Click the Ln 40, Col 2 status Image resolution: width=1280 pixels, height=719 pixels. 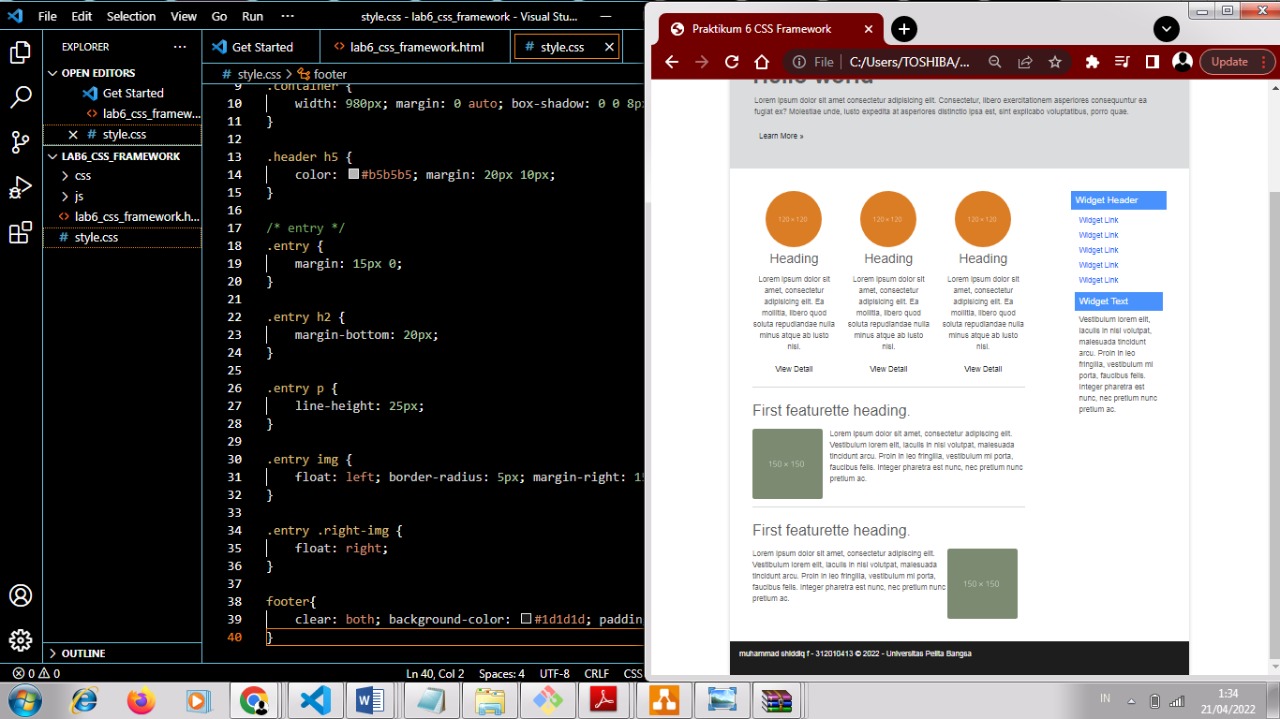click(435, 674)
